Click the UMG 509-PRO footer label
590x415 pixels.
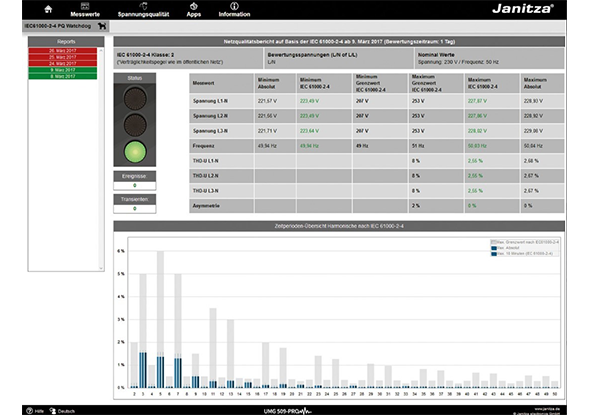[x=287, y=411]
